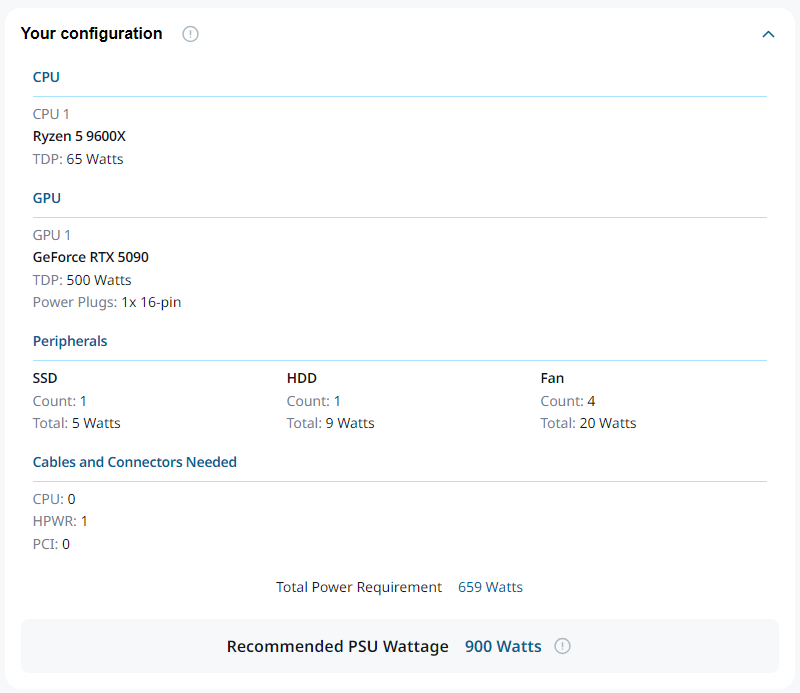Screen dimensions: 800x693
Task: Click the Your configuration title
Action: click(x=91, y=34)
